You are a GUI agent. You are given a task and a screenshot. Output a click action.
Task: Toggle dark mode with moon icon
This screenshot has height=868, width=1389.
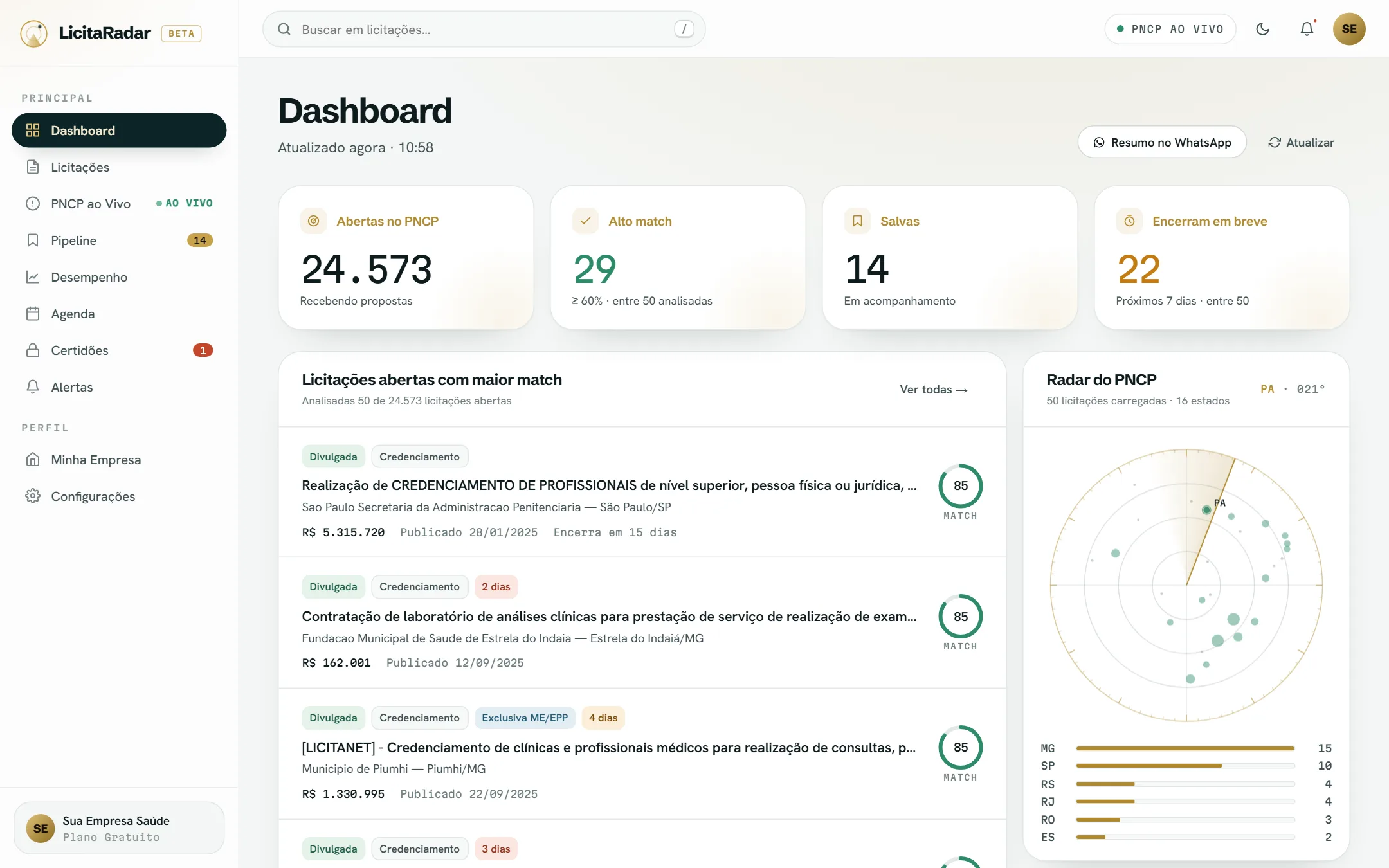pyautogui.click(x=1262, y=29)
